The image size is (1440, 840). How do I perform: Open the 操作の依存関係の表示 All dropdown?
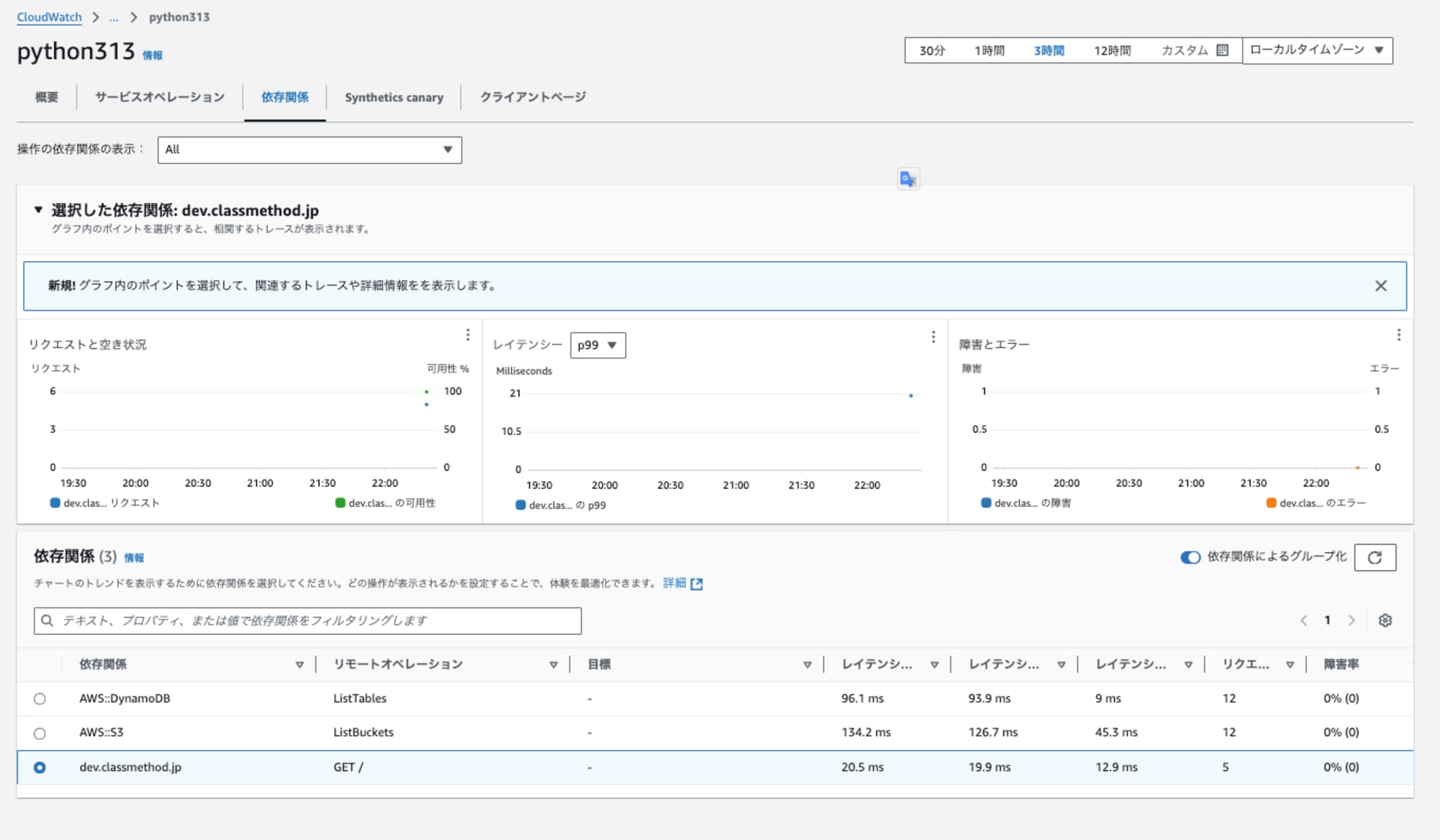click(310, 150)
